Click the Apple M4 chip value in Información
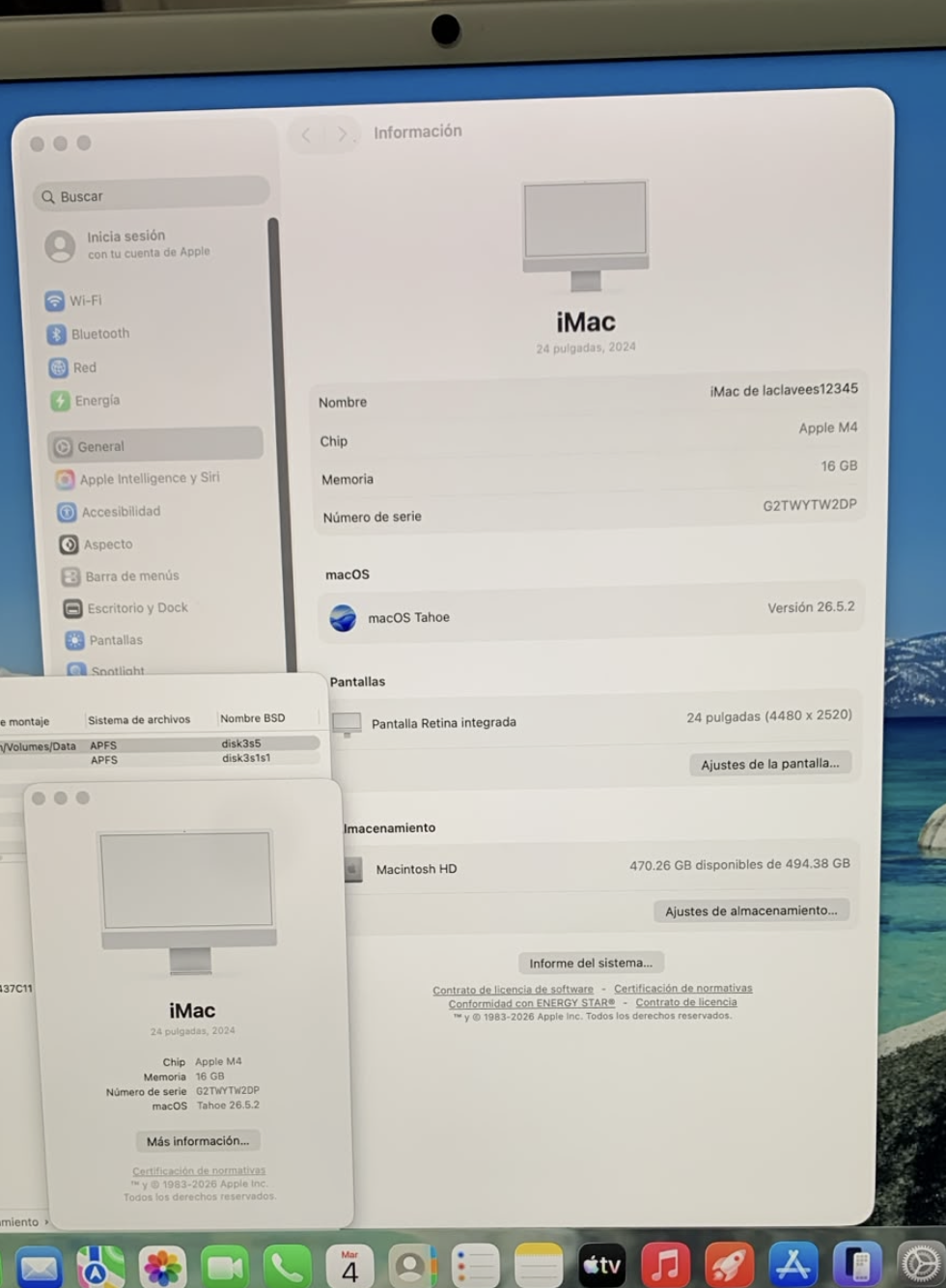Viewport: 946px width, 1288px height. coord(827,428)
